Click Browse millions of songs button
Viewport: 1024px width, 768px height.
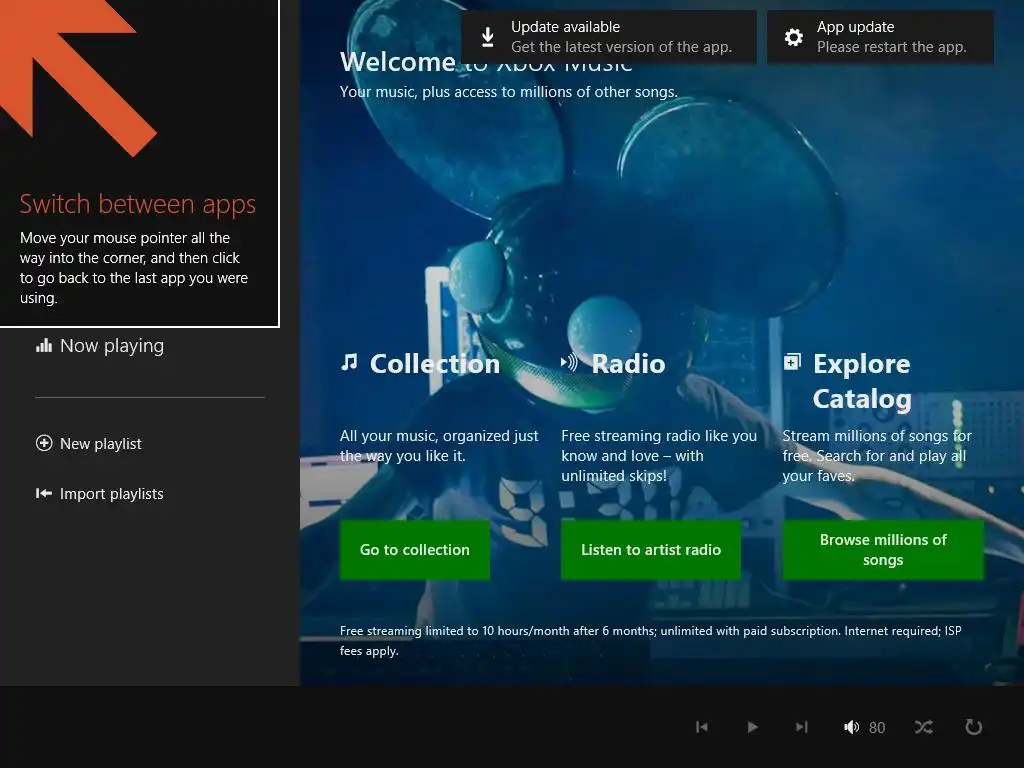(883, 550)
